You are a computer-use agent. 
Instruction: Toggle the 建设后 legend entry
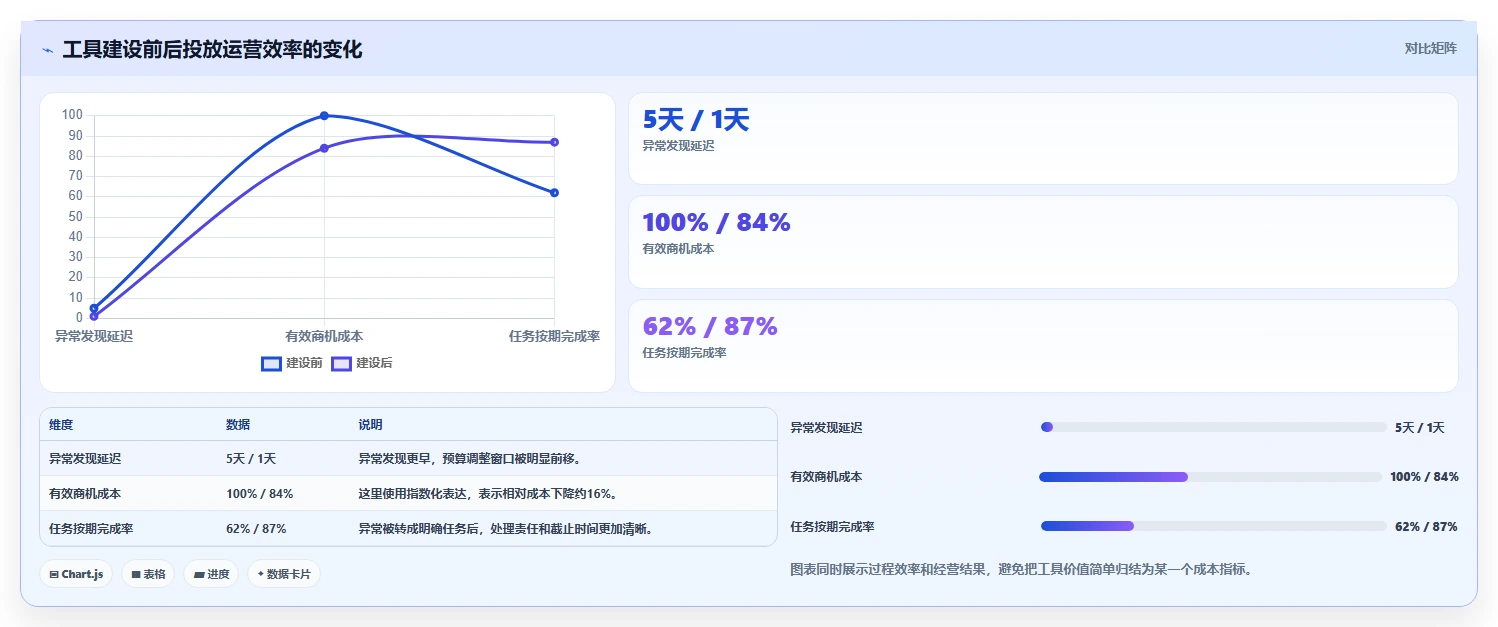point(362,363)
